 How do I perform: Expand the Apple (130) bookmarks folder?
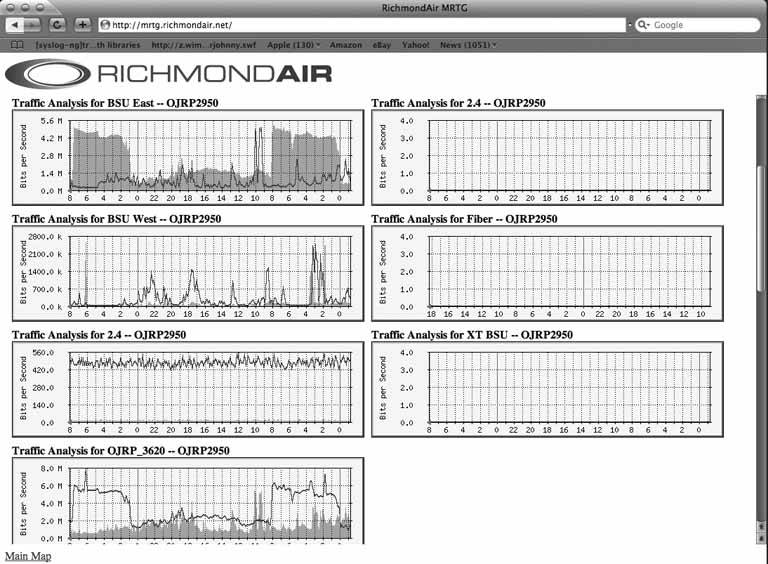tap(294, 45)
